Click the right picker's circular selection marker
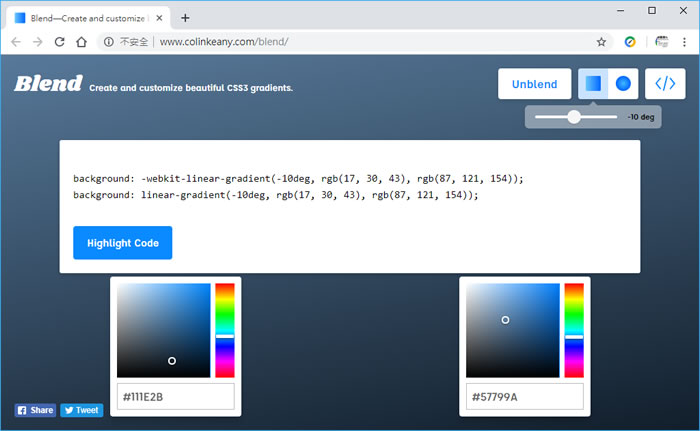This screenshot has width=700, height=431. click(505, 320)
